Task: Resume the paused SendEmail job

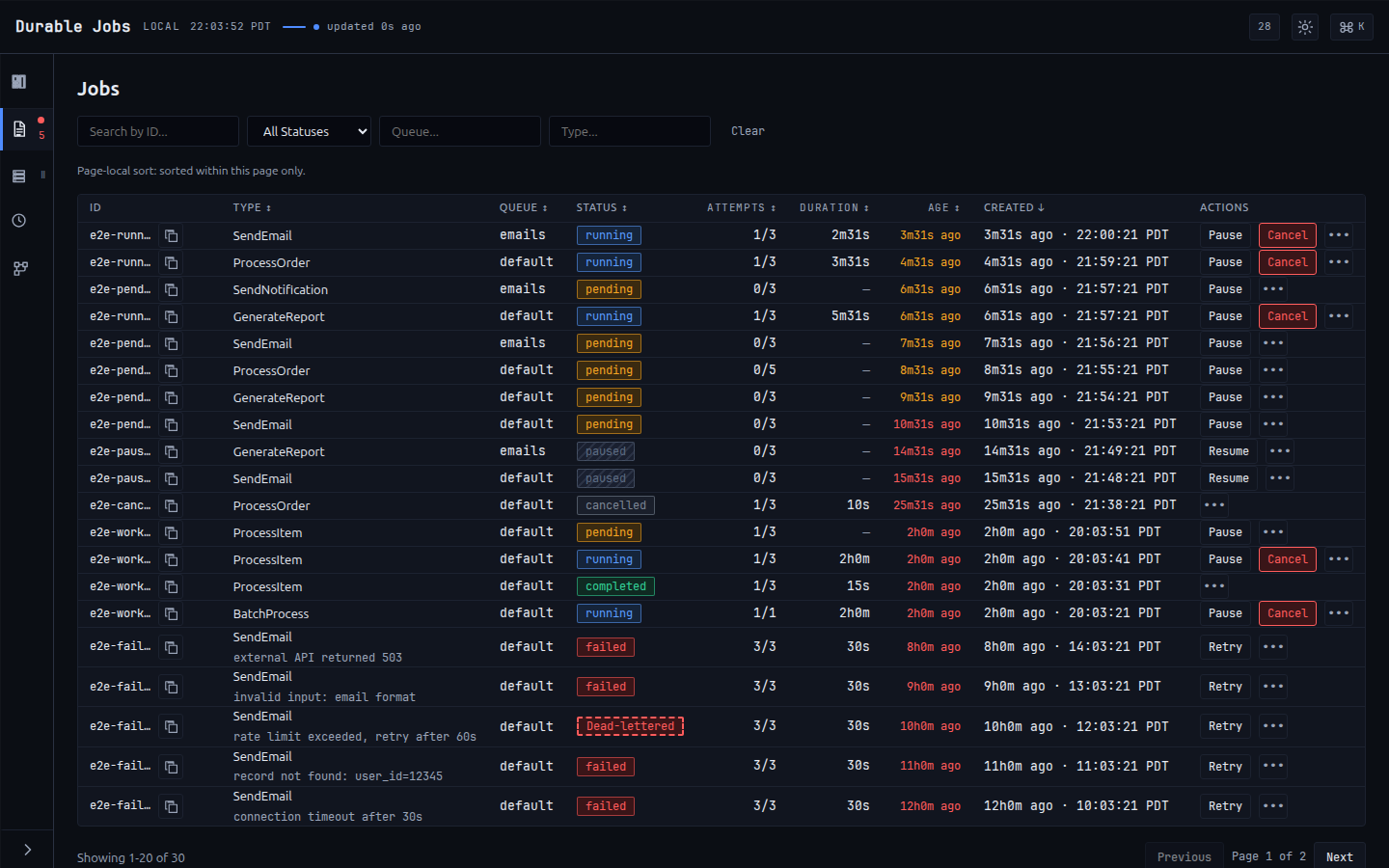Action: [x=1229, y=478]
